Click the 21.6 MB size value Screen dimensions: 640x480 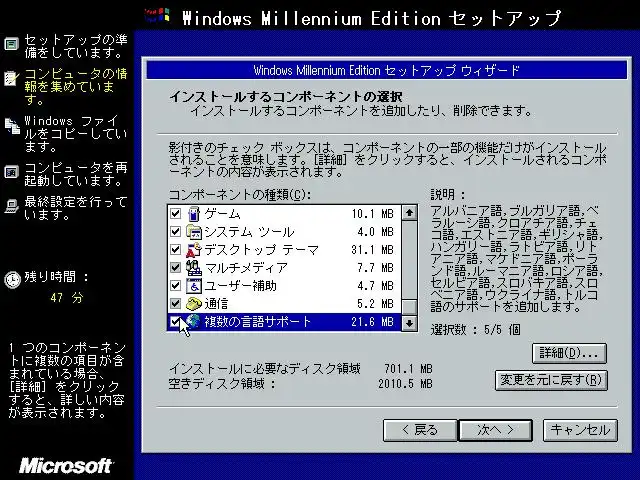tap(373, 322)
